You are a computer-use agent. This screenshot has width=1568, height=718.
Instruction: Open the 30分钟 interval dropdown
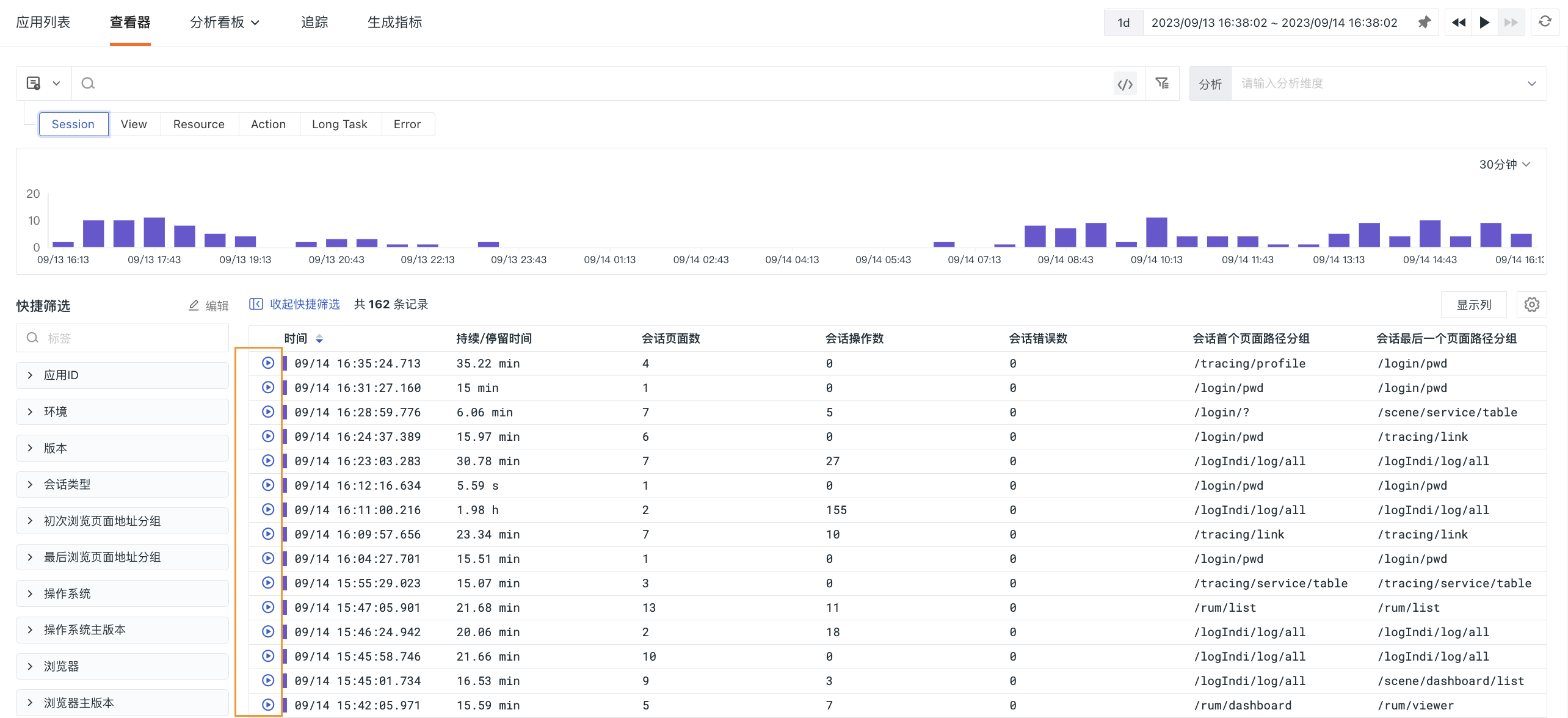pos(1504,164)
